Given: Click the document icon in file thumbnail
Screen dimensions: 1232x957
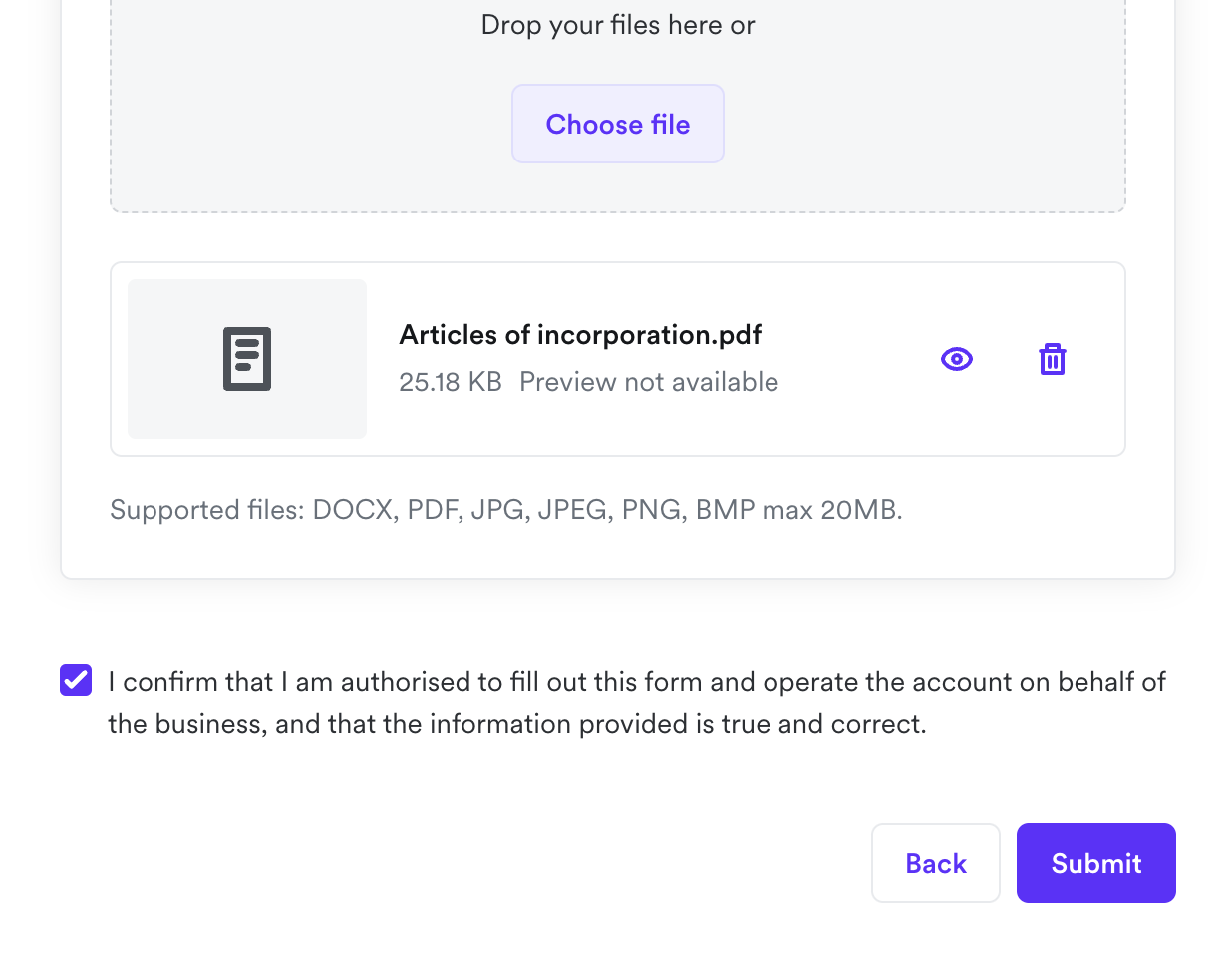Looking at the screenshot, I should 247,359.
